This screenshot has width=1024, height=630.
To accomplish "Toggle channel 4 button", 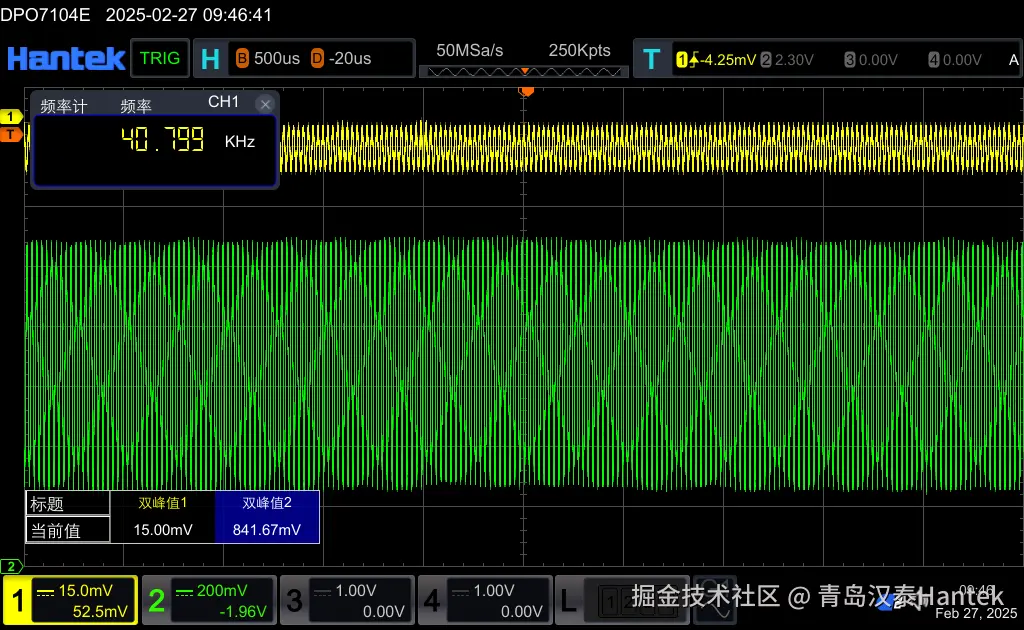I will [x=432, y=601].
